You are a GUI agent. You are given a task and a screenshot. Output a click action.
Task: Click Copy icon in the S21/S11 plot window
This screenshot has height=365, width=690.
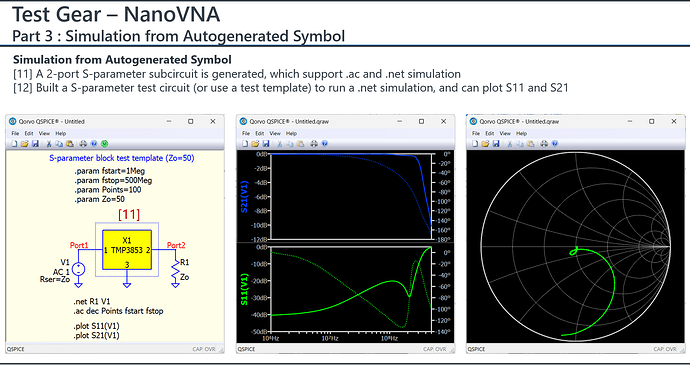click(x=290, y=144)
